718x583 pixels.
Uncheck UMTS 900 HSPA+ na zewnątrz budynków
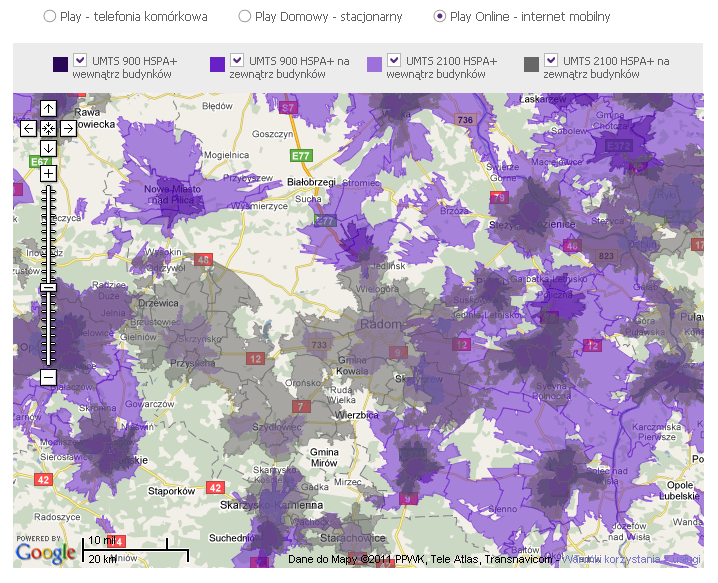[237, 60]
